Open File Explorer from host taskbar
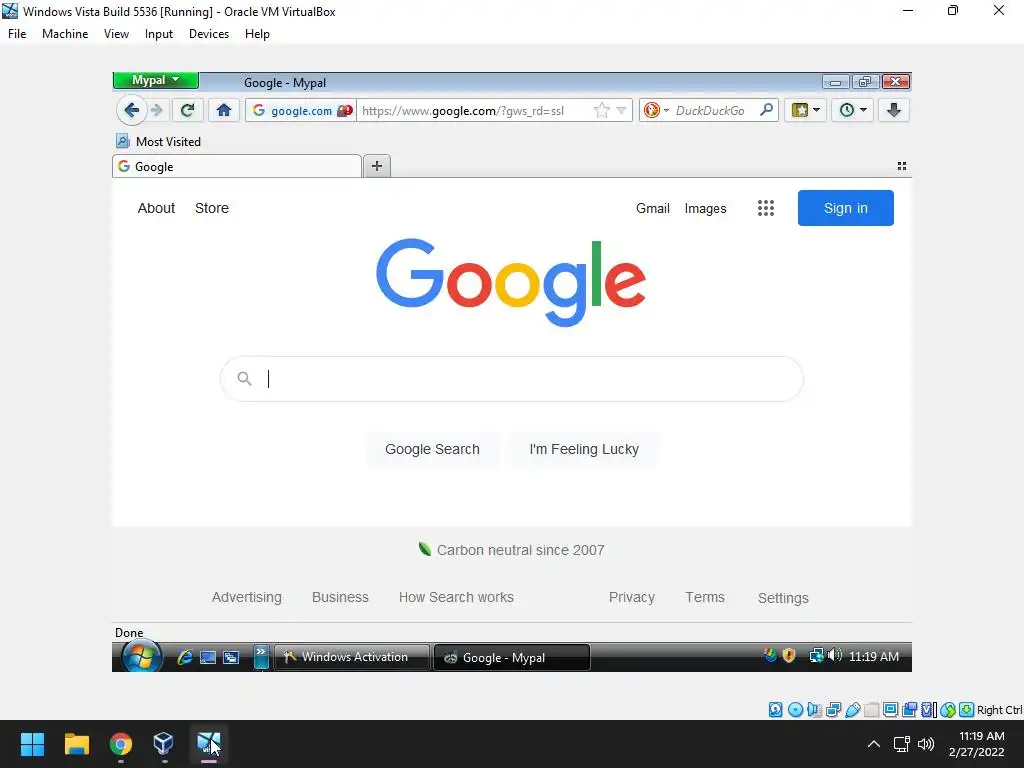Image resolution: width=1024 pixels, height=768 pixels. coord(76,744)
